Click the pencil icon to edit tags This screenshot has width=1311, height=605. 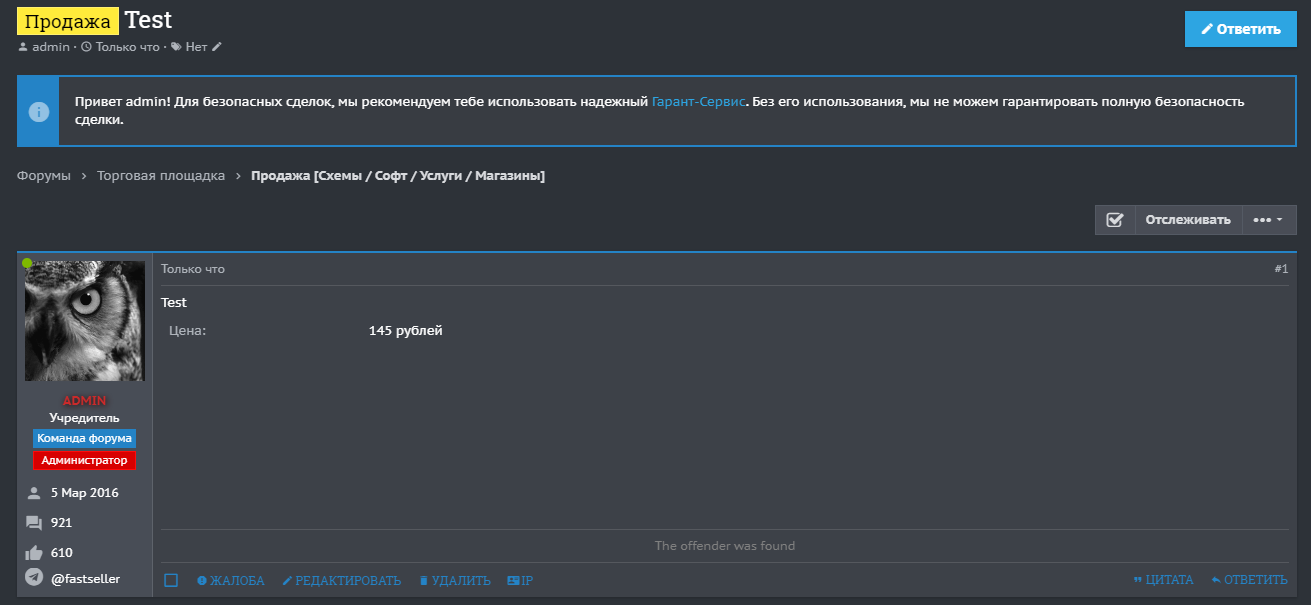point(217,47)
